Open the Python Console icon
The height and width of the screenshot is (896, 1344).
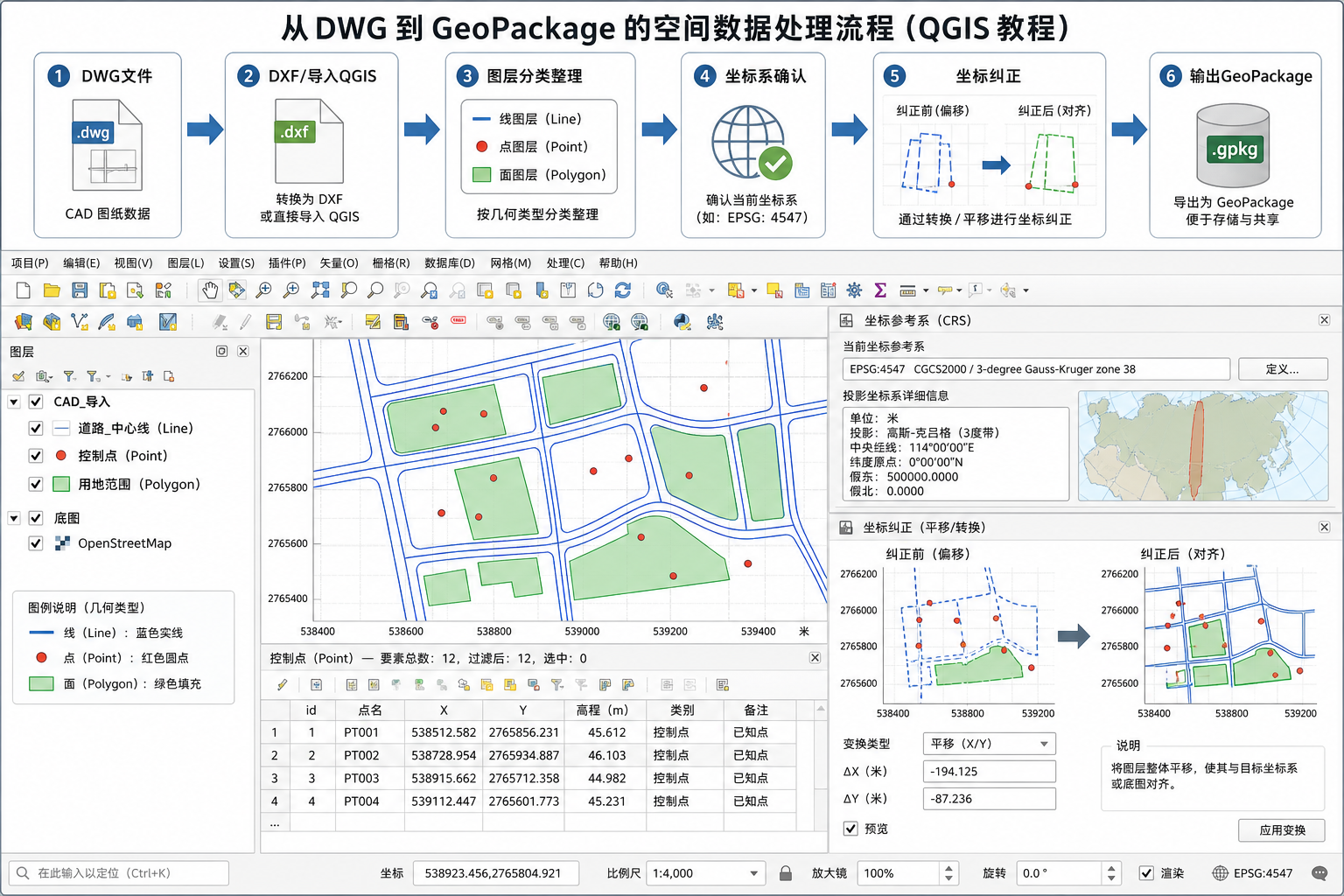(x=682, y=322)
